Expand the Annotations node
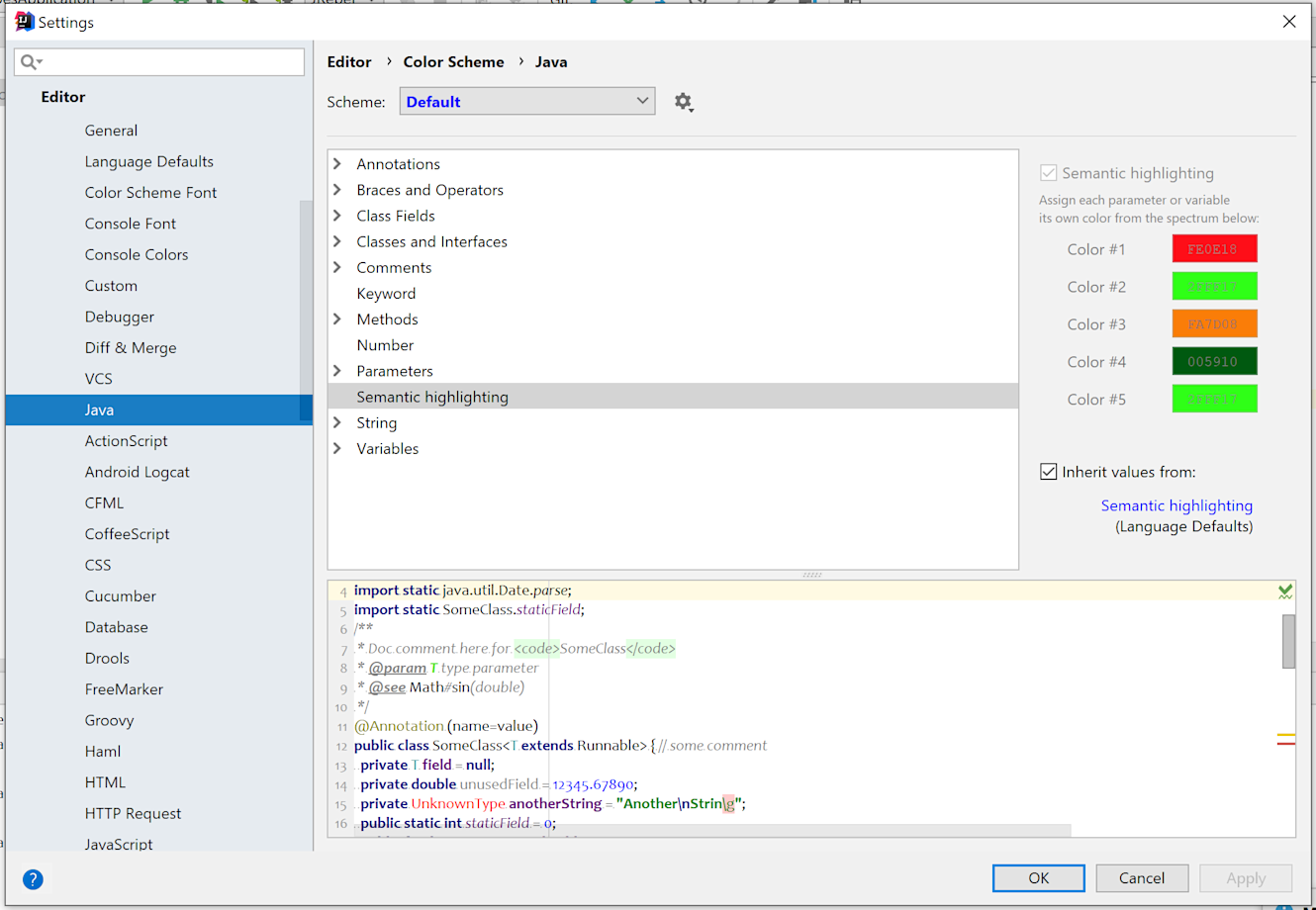 click(337, 164)
